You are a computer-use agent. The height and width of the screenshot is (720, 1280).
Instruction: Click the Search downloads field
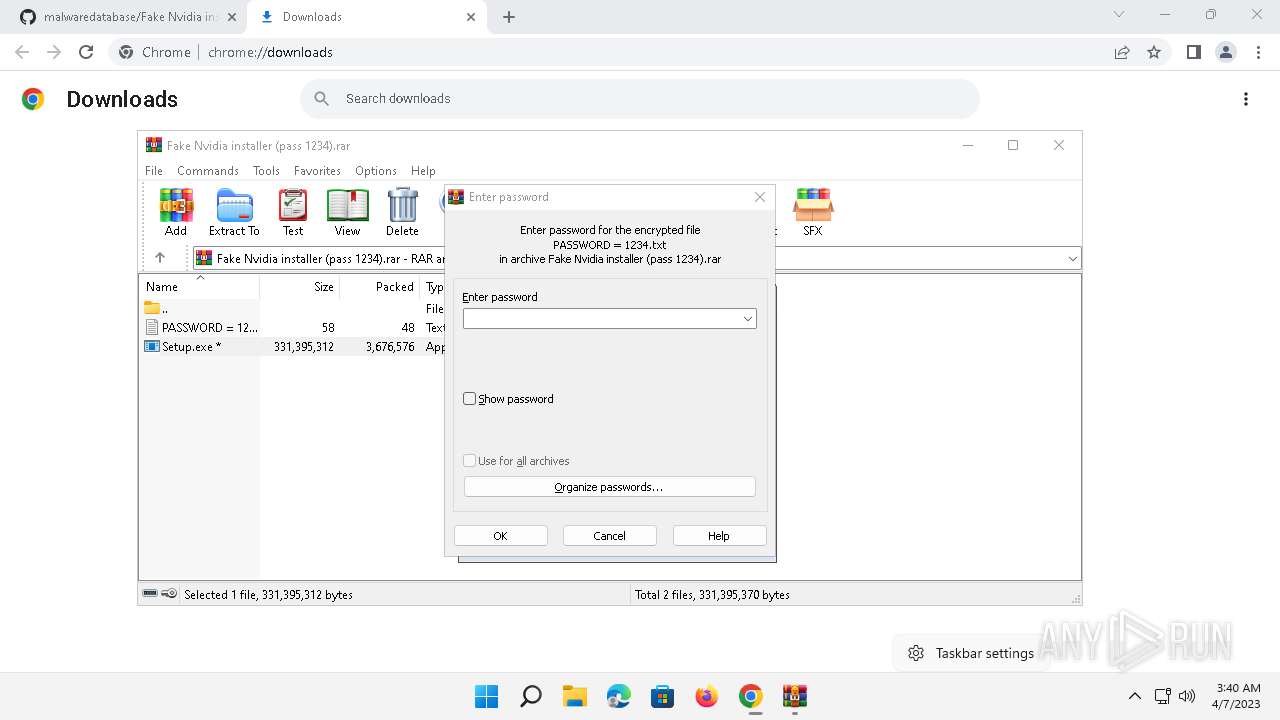point(640,99)
